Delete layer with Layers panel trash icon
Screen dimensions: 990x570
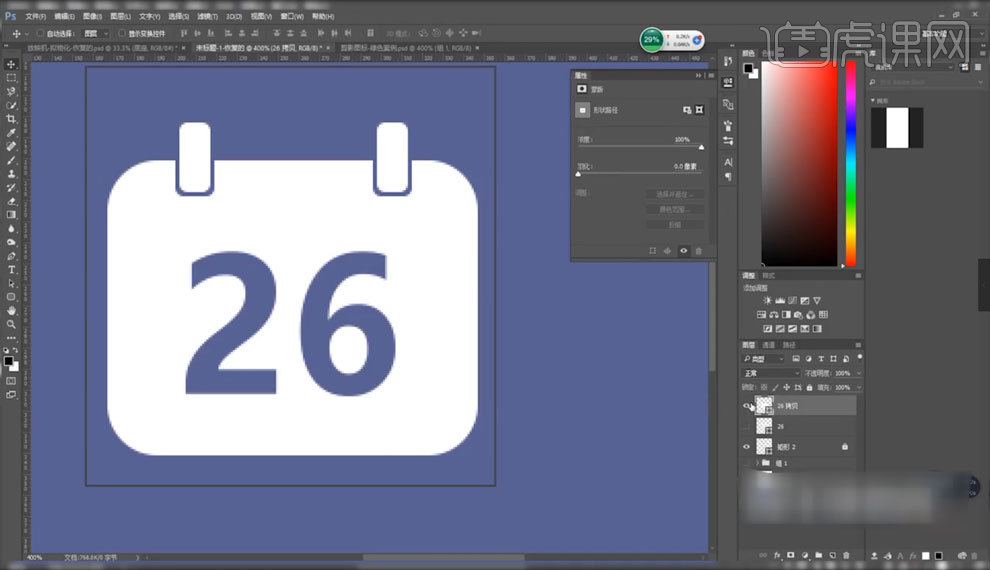click(x=847, y=555)
